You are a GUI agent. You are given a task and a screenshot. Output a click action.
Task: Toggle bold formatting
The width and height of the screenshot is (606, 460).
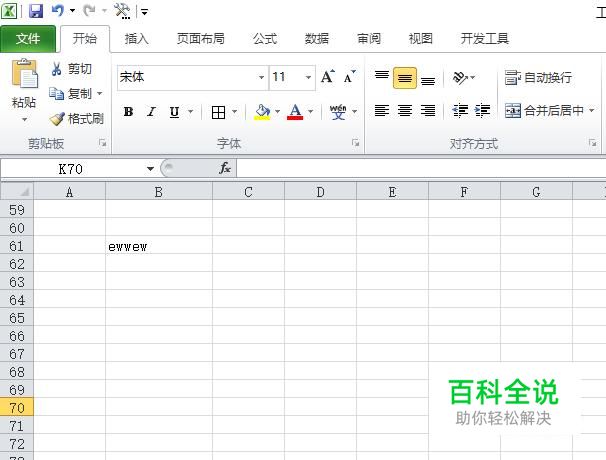pyautogui.click(x=128, y=112)
